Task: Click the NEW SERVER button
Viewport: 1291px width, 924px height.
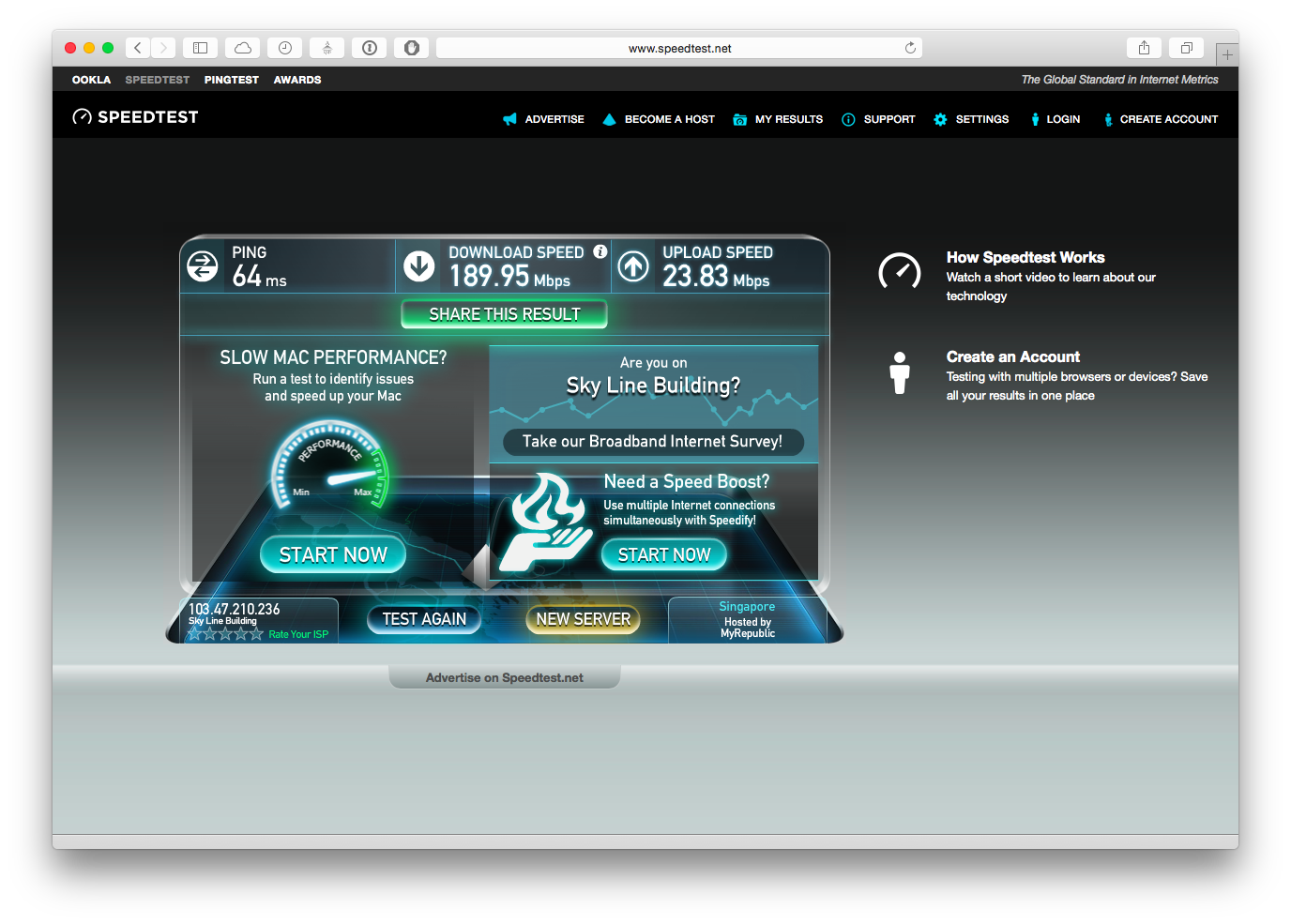Action: (583, 619)
